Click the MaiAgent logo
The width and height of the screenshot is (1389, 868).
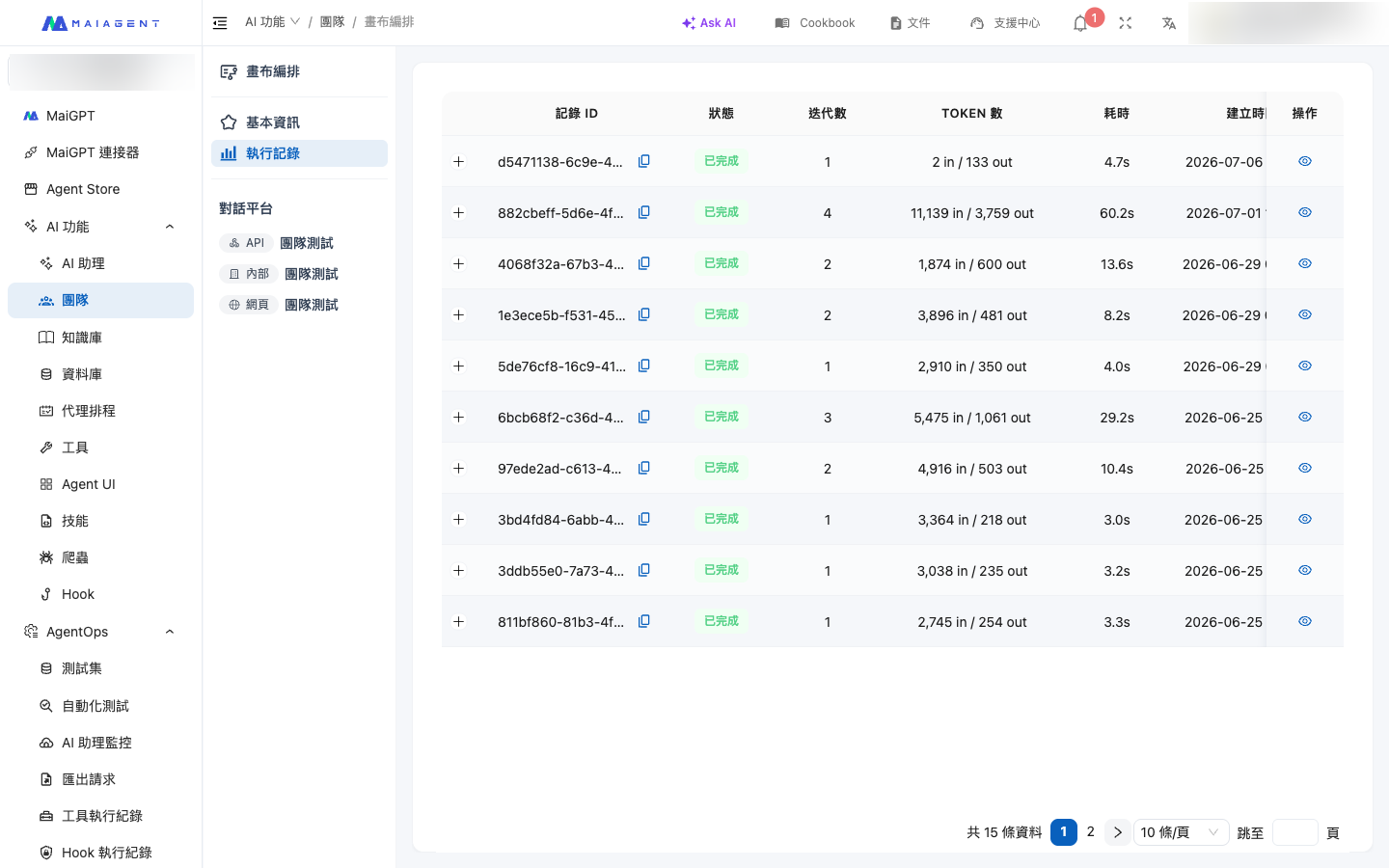point(100,23)
